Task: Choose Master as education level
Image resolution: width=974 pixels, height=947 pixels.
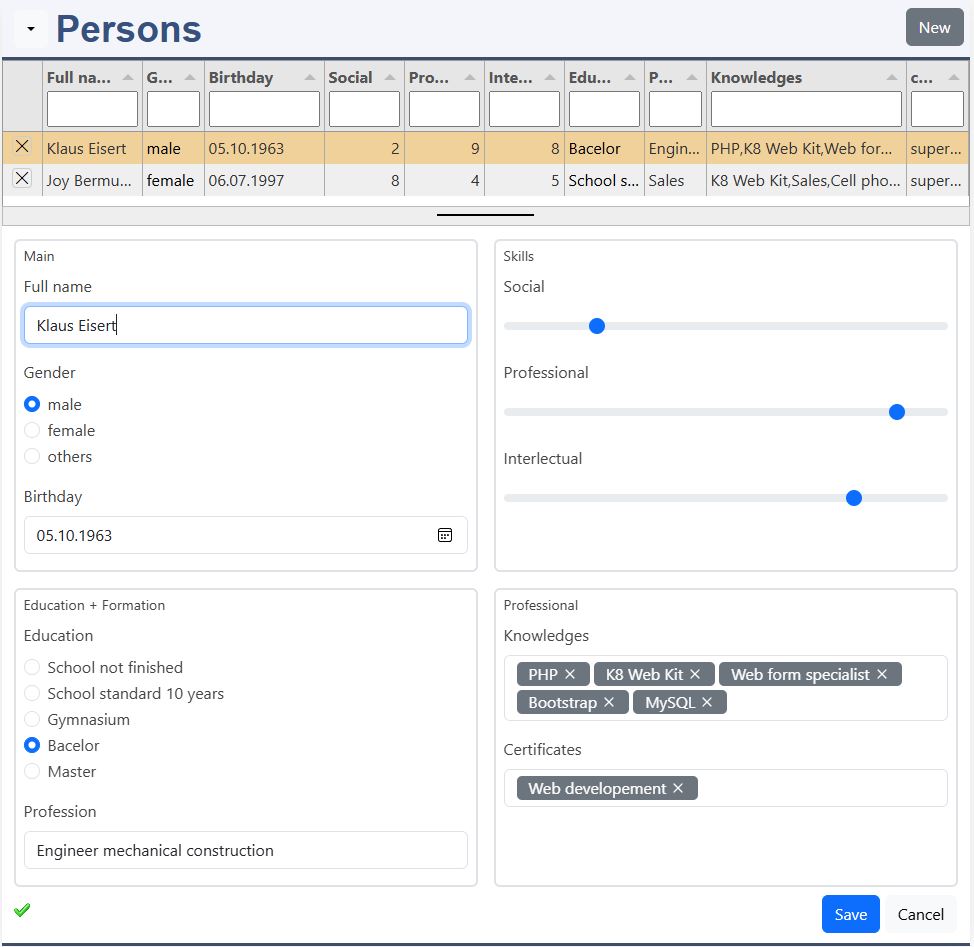Action: point(31,771)
